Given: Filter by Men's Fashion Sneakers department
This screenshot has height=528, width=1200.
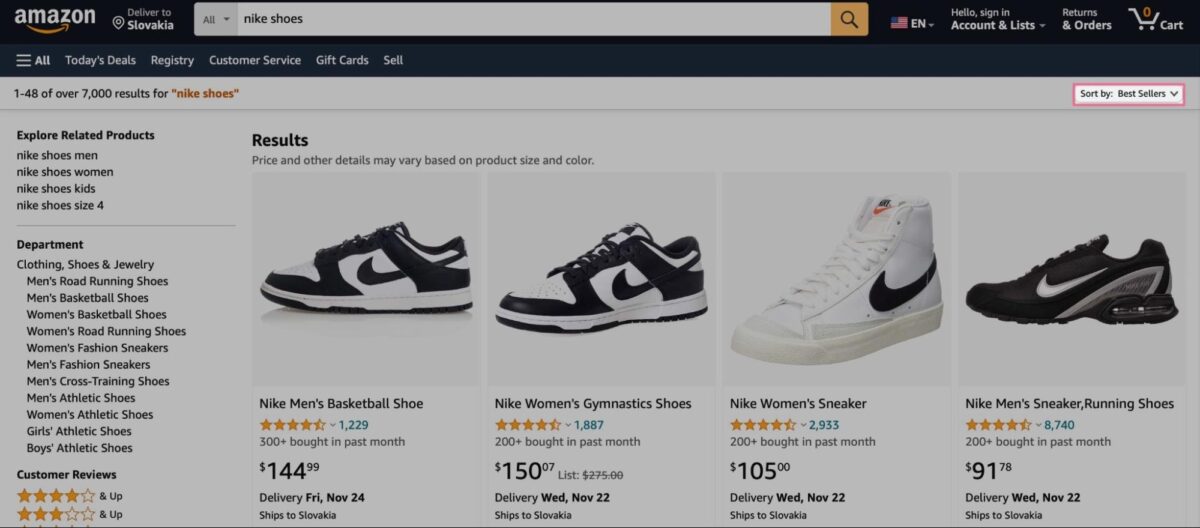Looking at the screenshot, I should [88, 365].
